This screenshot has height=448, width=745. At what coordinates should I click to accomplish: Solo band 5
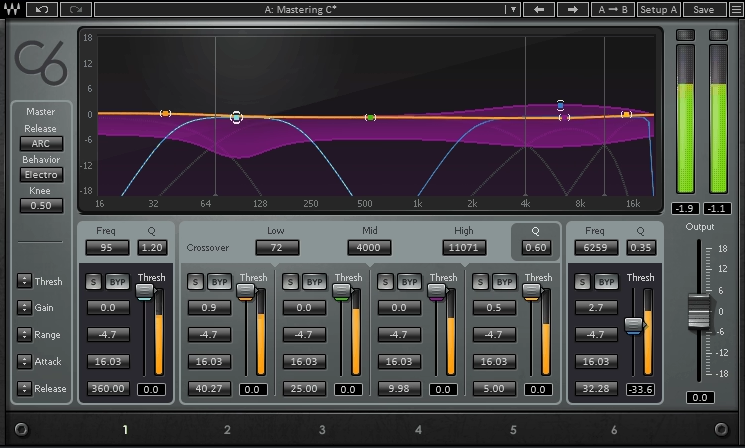point(480,282)
